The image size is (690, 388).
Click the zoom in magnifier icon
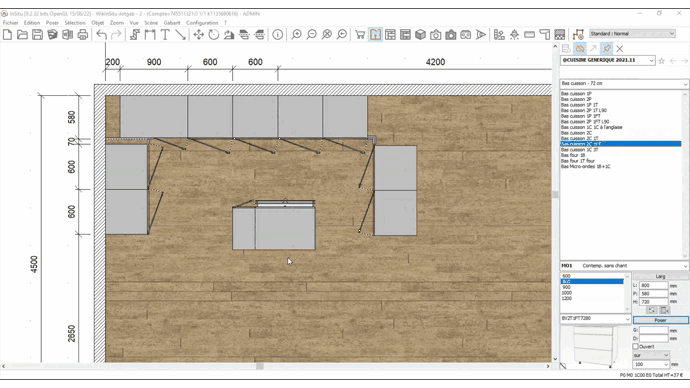[297, 35]
